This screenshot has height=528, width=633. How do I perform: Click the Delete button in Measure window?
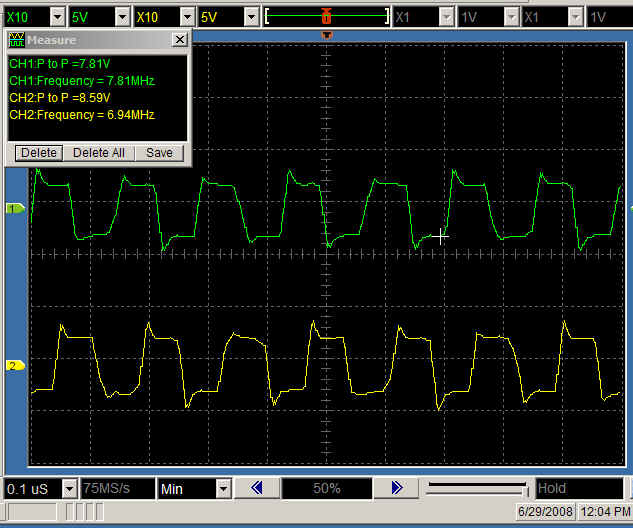click(39, 153)
